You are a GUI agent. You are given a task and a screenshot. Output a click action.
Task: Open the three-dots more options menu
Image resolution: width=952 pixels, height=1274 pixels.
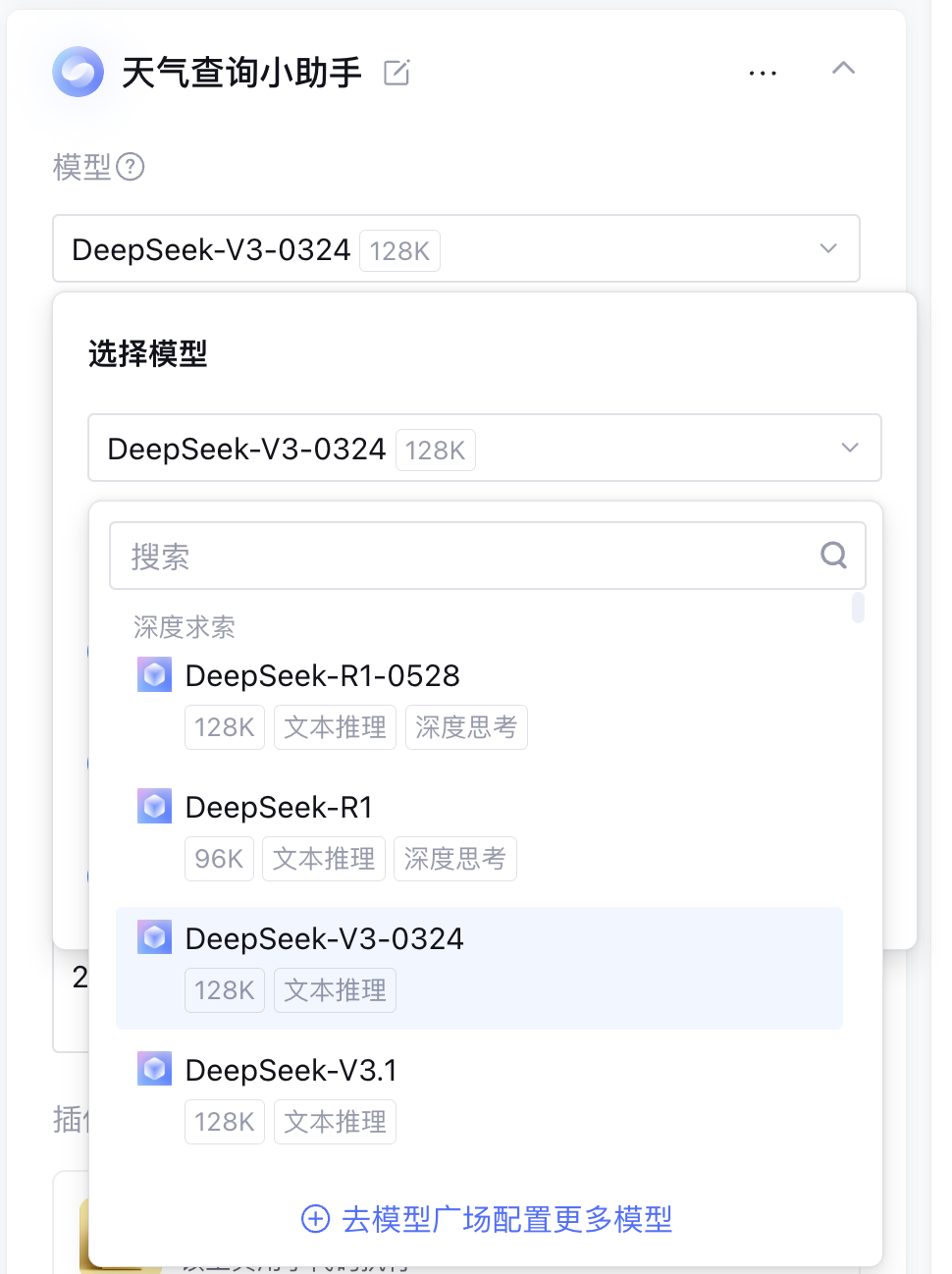coord(763,74)
